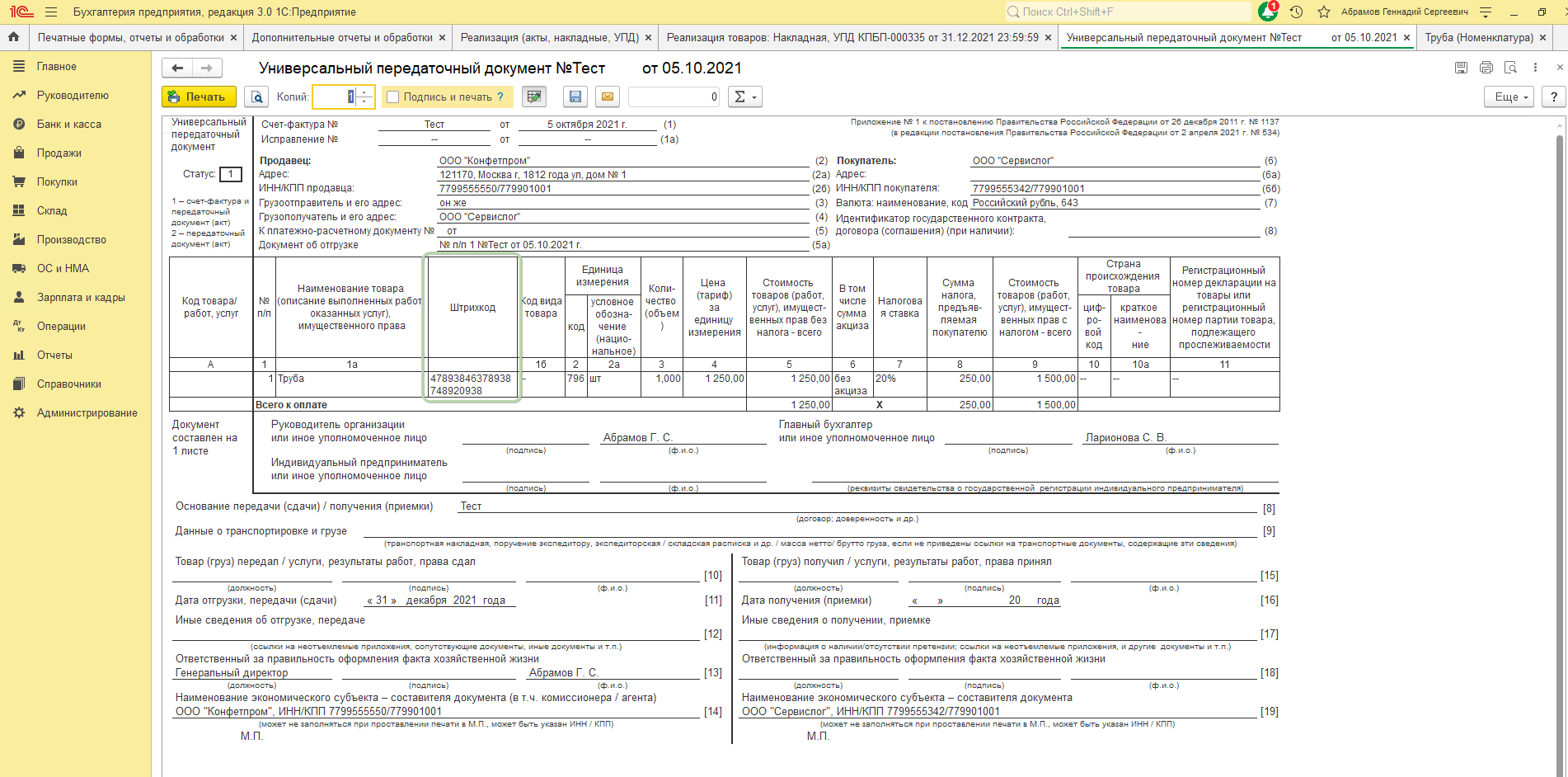Switch to Реализация (акты, накладные, УПД) tab
This screenshot has height=777, width=1568.
(x=550, y=38)
